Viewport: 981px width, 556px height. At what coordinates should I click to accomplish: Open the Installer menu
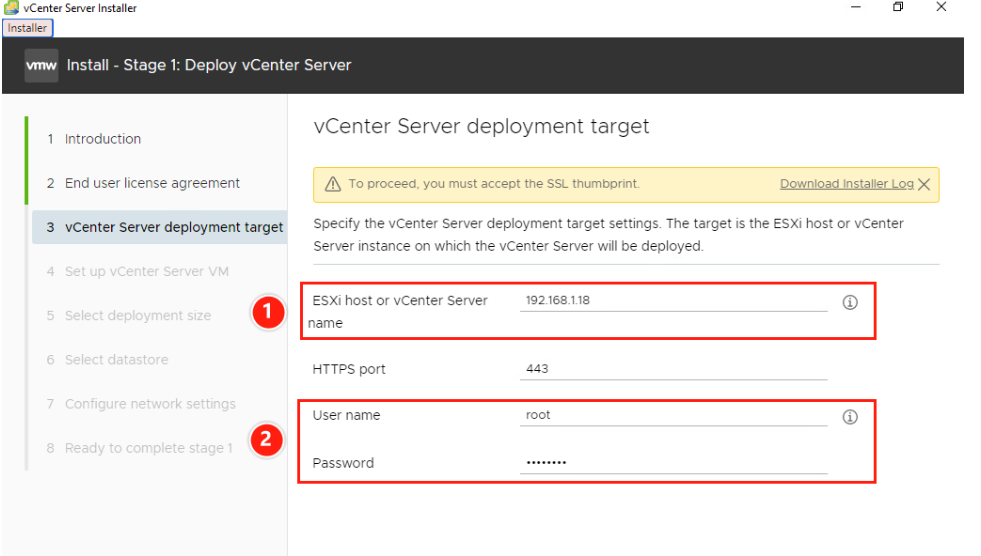(x=27, y=28)
